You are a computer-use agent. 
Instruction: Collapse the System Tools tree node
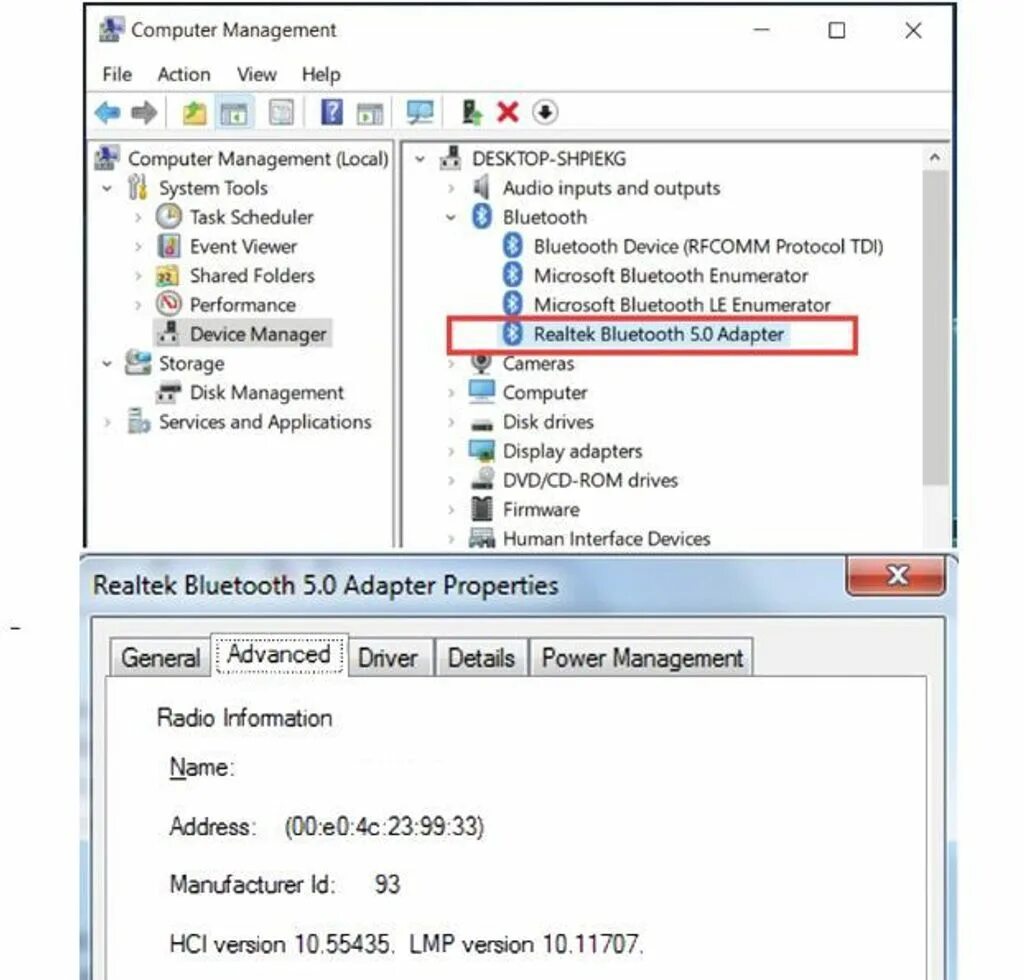pyautogui.click(x=107, y=189)
